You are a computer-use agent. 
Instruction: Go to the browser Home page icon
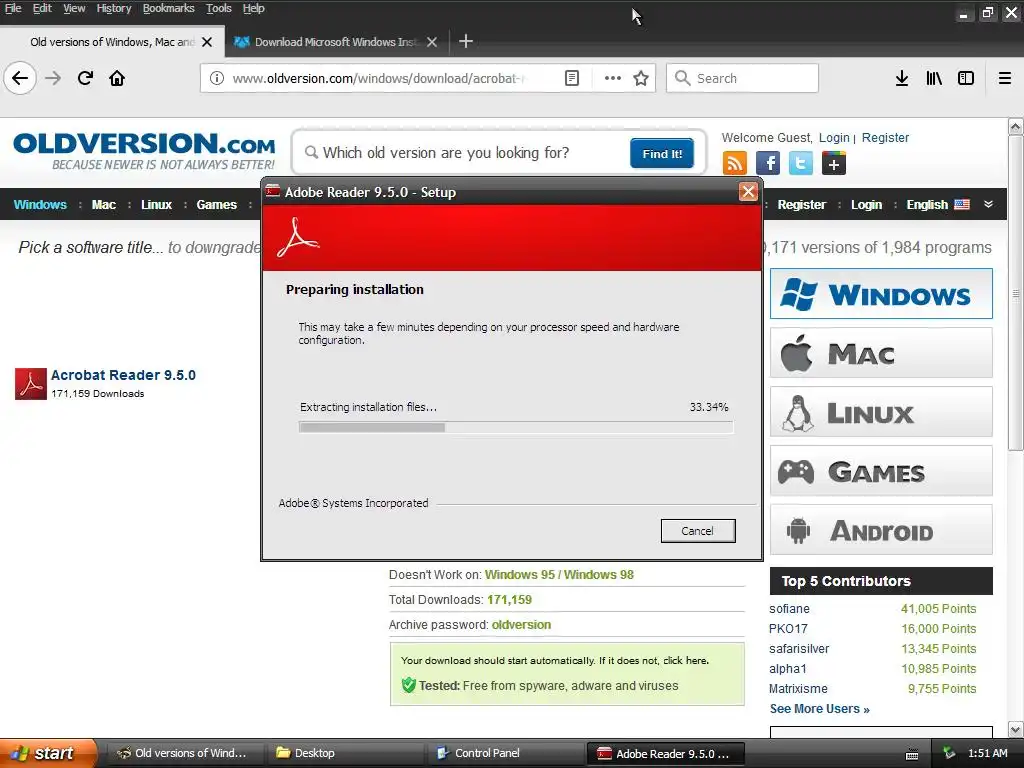tap(117, 78)
